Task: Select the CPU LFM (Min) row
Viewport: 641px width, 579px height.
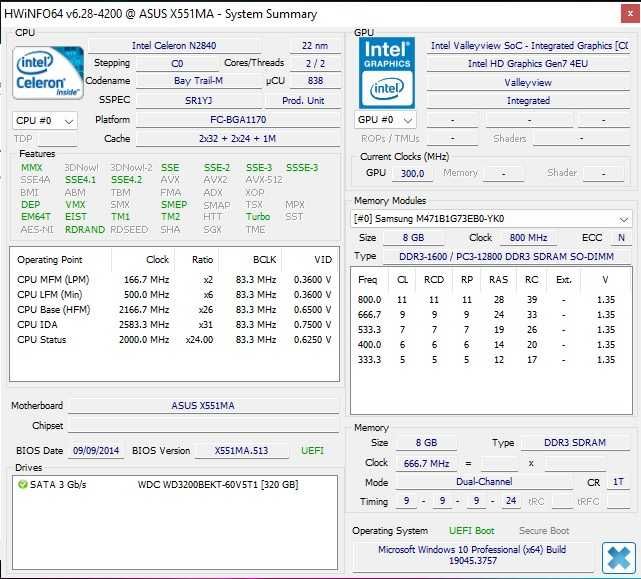Action: tap(174, 295)
